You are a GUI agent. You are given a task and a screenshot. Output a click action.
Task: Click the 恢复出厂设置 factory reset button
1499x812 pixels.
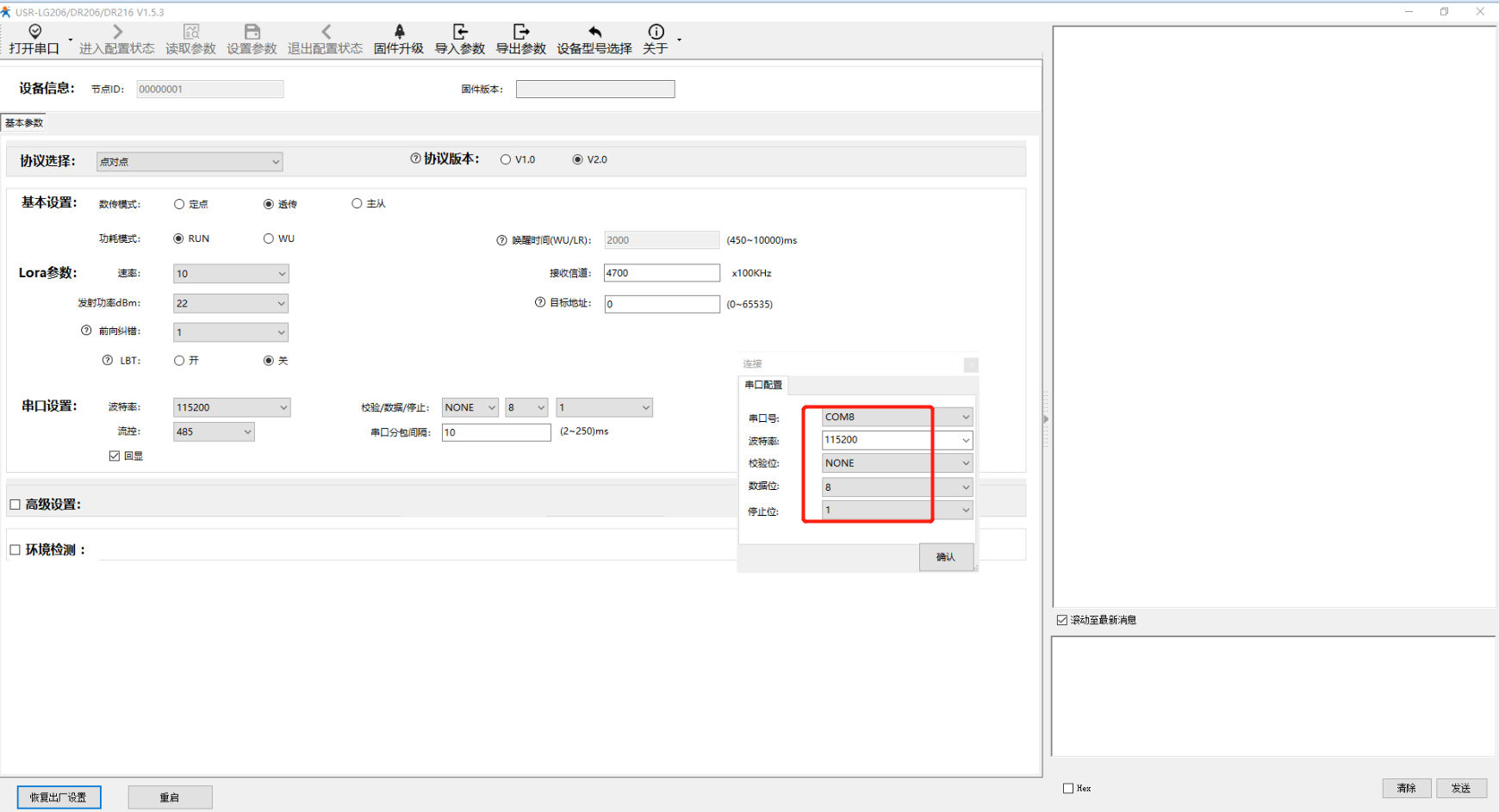pyautogui.click(x=59, y=797)
